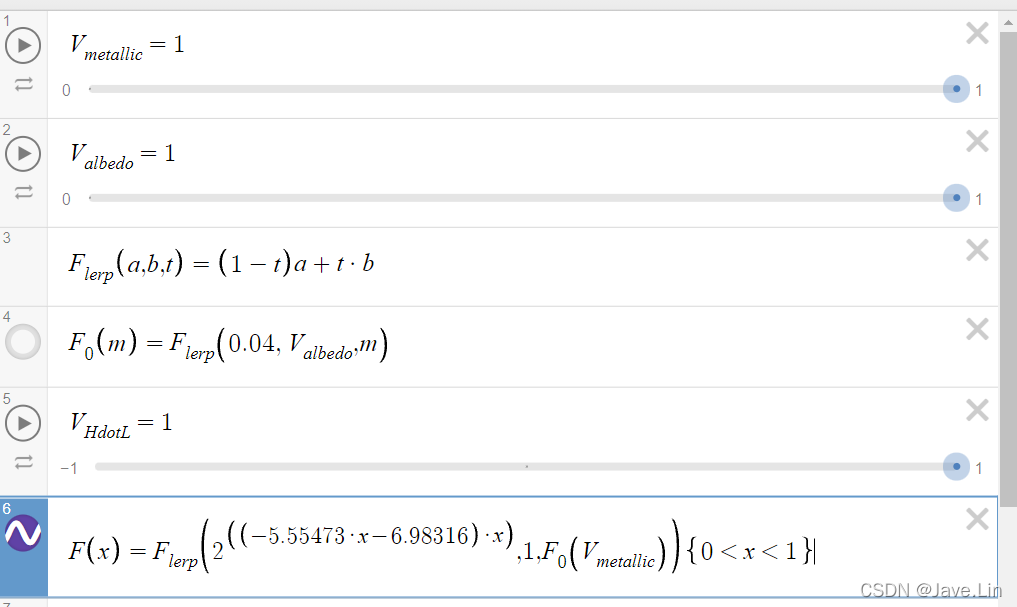The image size is (1017, 607).
Task: Play the V_albedo slider animation
Action: point(23,154)
